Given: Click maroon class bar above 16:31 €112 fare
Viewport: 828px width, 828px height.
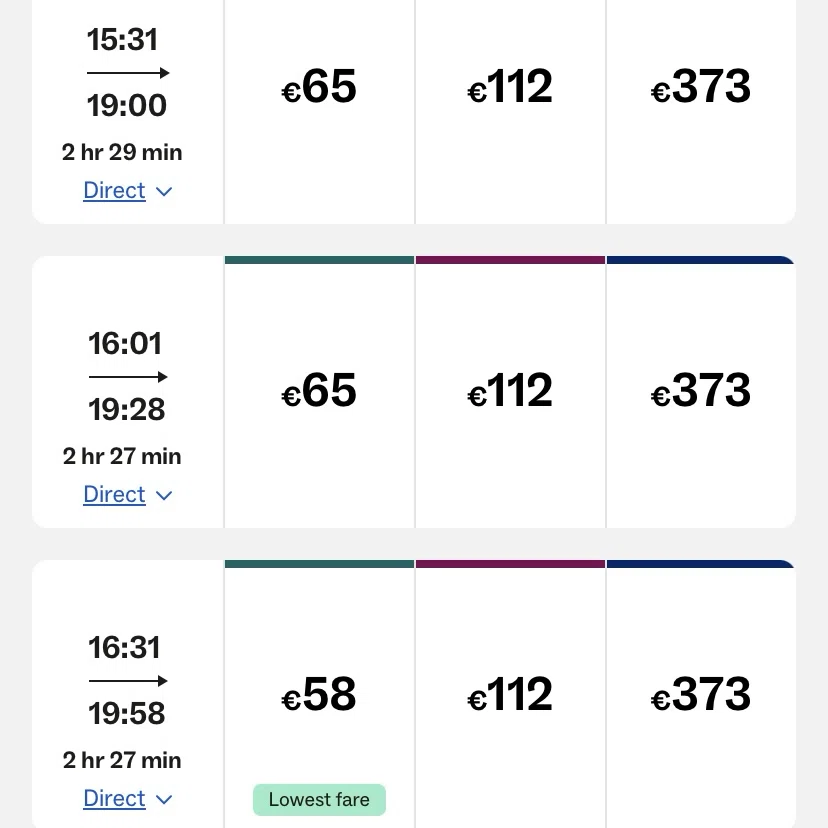Looking at the screenshot, I should pos(510,564).
